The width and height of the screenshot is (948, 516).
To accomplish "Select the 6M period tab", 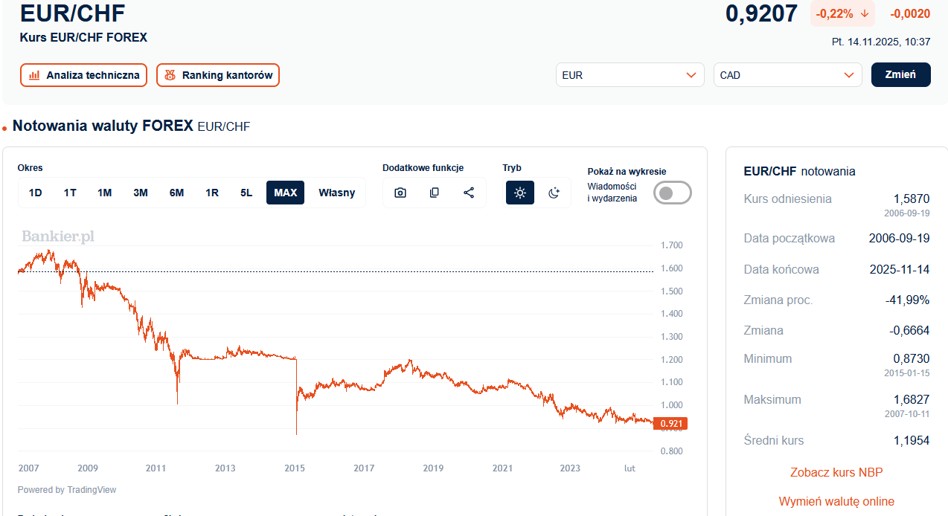I will pyautogui.click(x=176, y=193).
